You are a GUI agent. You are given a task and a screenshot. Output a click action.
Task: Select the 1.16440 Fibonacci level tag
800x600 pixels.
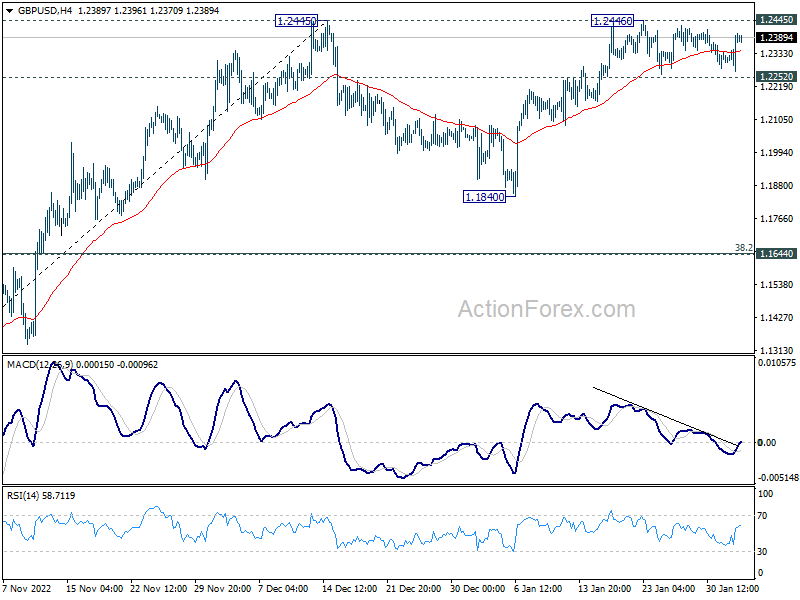[776, 254]
